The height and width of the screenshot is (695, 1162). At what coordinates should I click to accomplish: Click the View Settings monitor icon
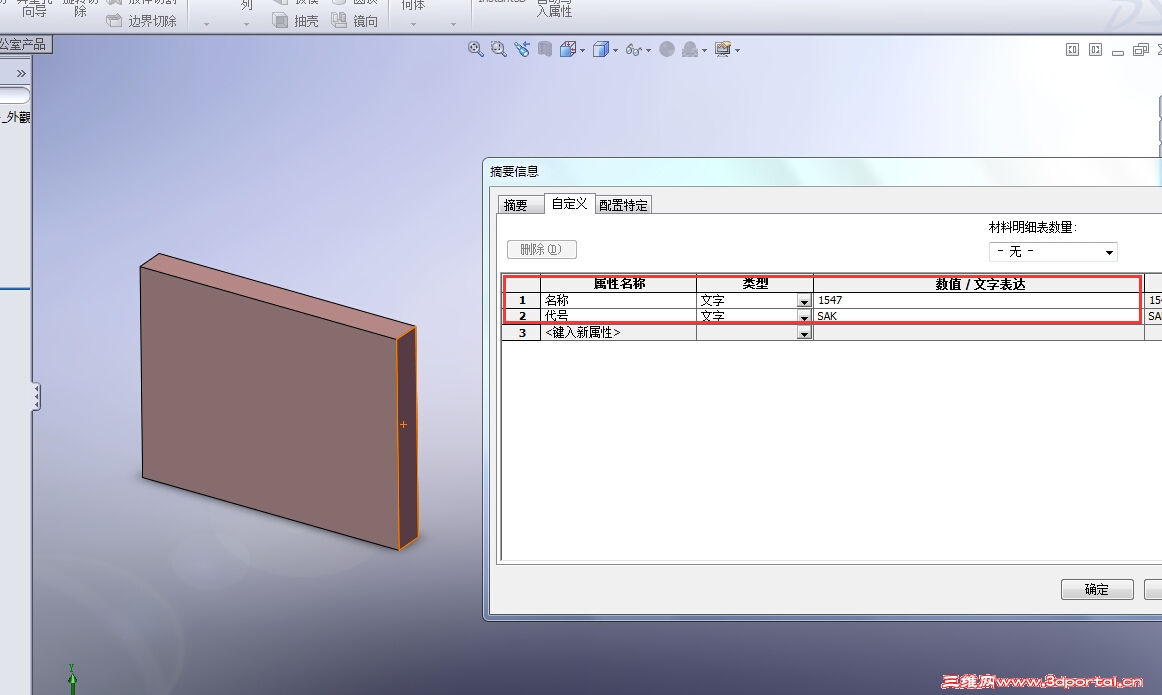[723, 49]
